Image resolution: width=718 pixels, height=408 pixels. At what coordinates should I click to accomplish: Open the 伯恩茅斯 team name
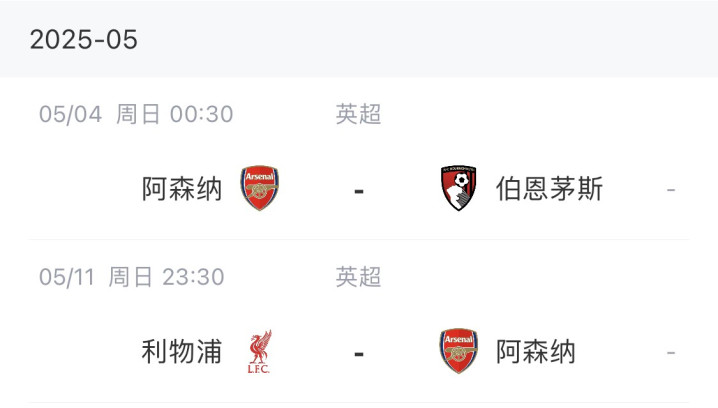pos(549,188)
